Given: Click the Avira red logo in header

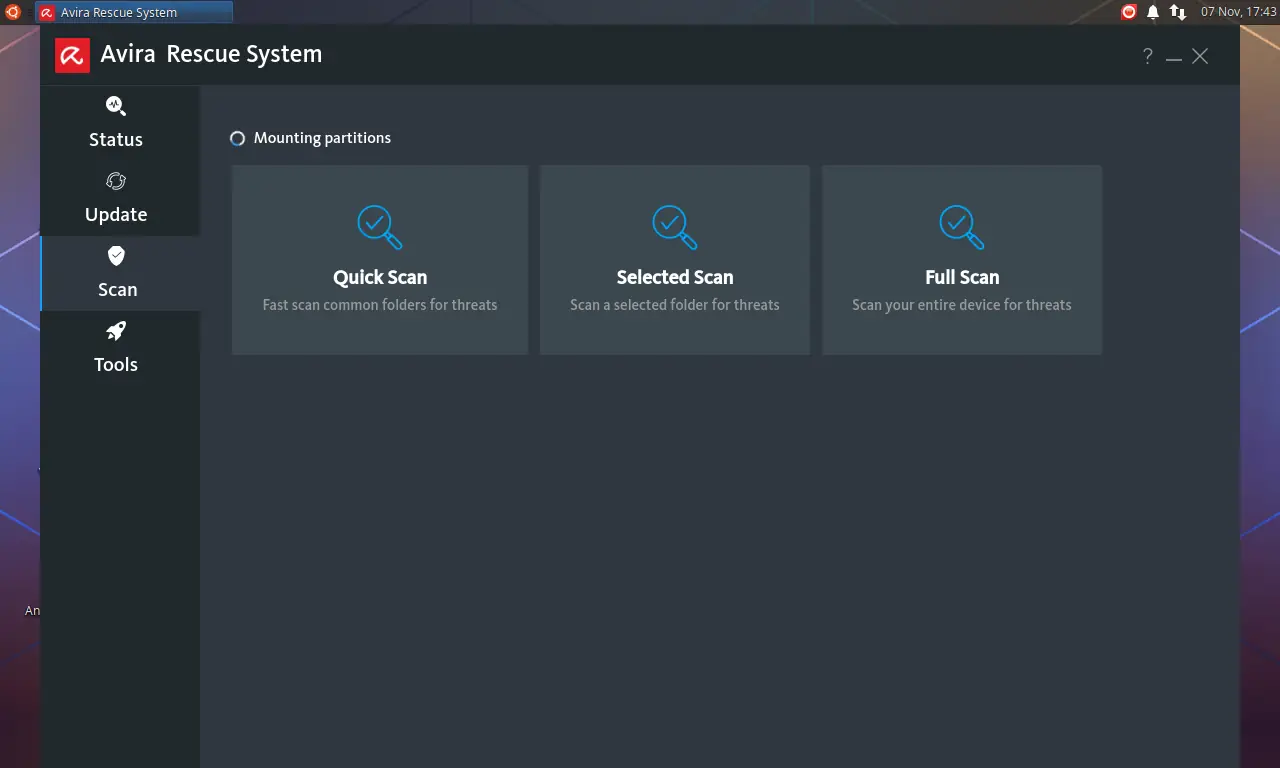Looking at the screenshot, I should pyautogui.click(x=72, y=56).
